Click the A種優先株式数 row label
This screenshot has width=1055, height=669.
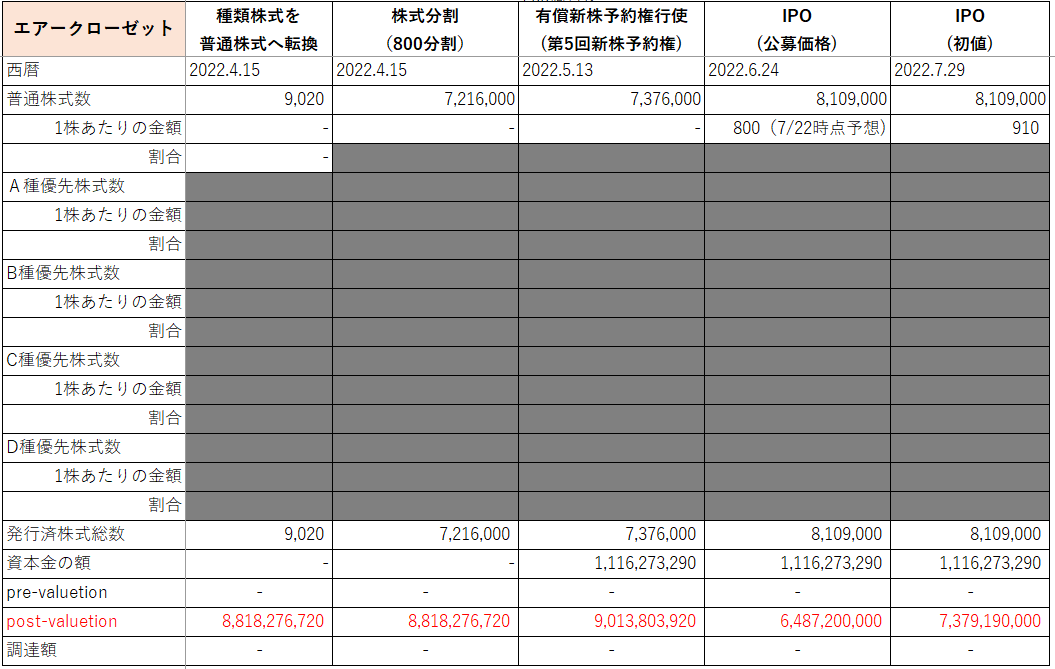tap(67, 186)
